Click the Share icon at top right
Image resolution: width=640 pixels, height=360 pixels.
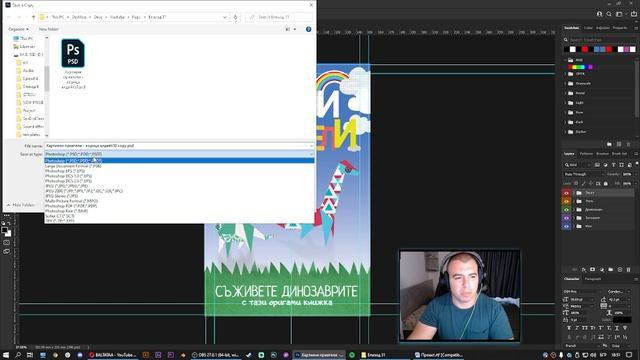(x=633, y=14)
